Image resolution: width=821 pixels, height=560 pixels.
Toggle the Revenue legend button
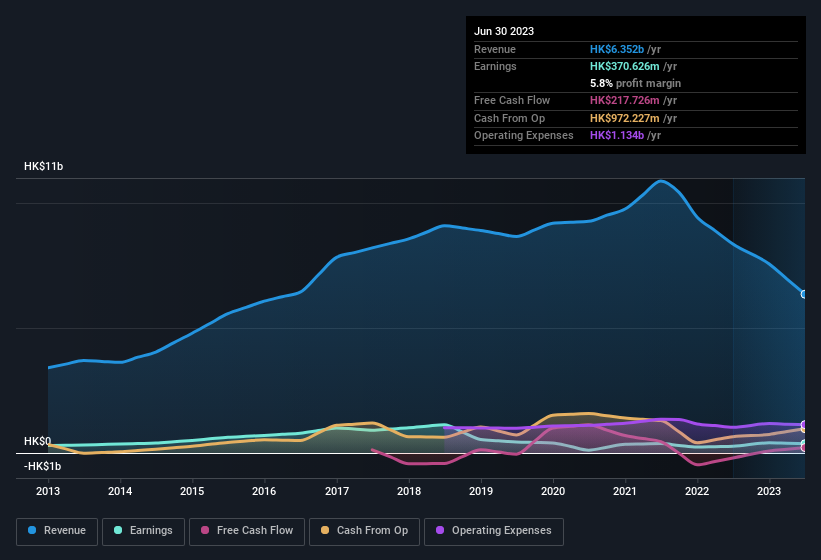[x=57, y=531]
